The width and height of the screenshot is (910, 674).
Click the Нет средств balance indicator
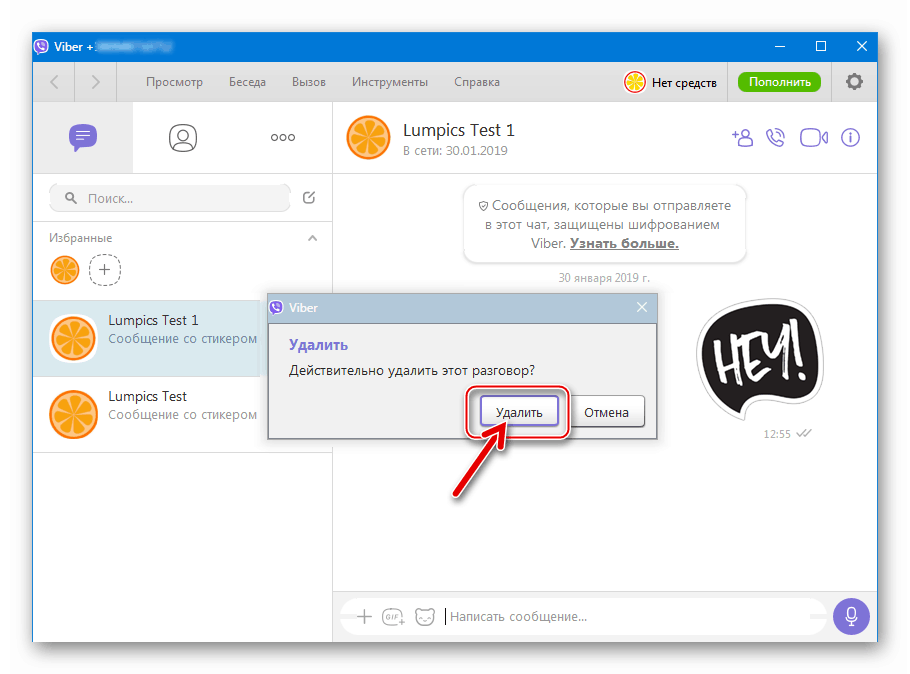[x=670, y=82]
